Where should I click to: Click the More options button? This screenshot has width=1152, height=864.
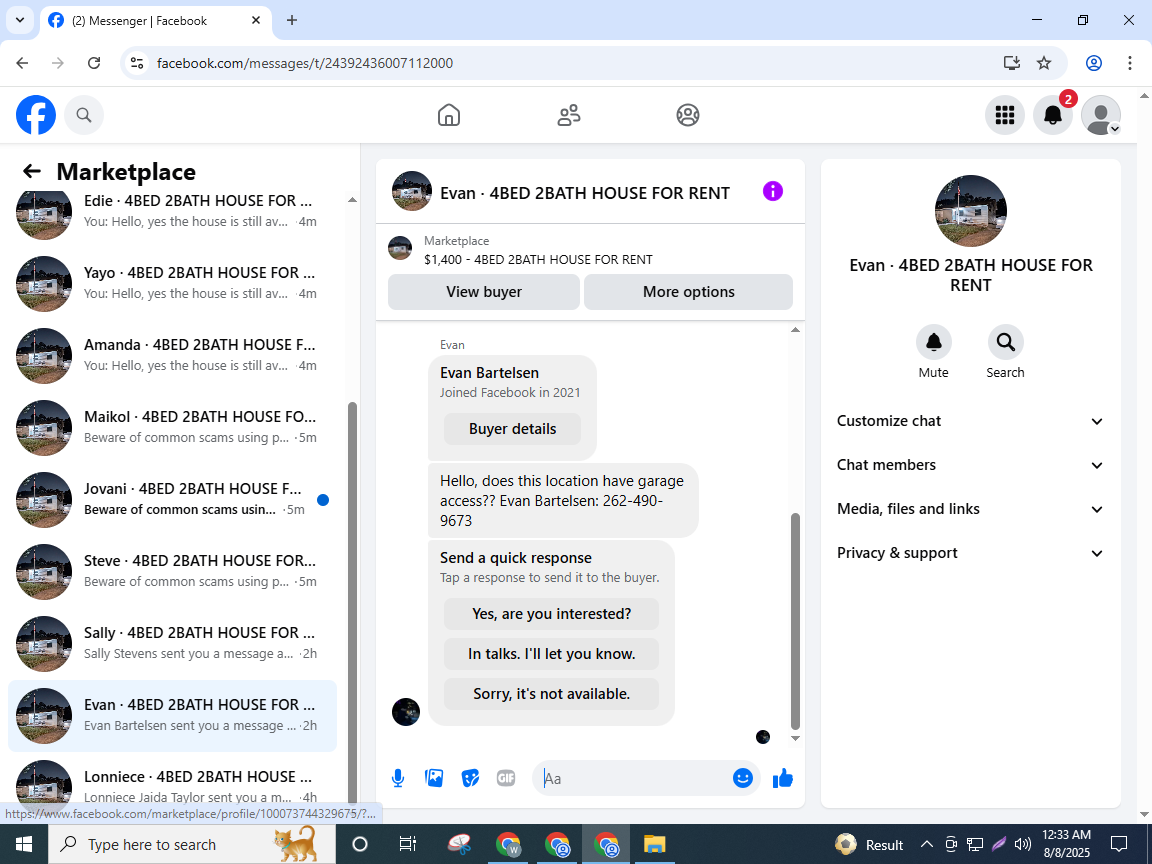688,292
